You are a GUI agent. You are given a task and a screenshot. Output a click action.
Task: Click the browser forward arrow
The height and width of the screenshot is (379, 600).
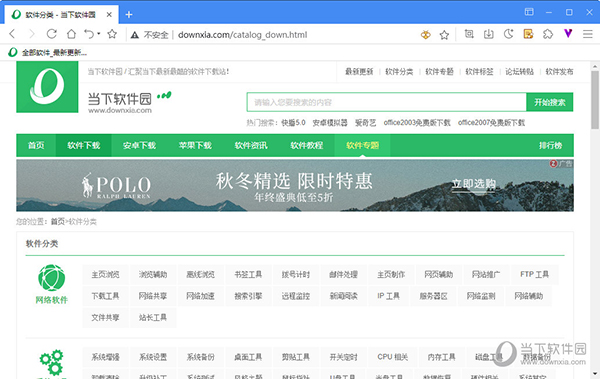32,34
